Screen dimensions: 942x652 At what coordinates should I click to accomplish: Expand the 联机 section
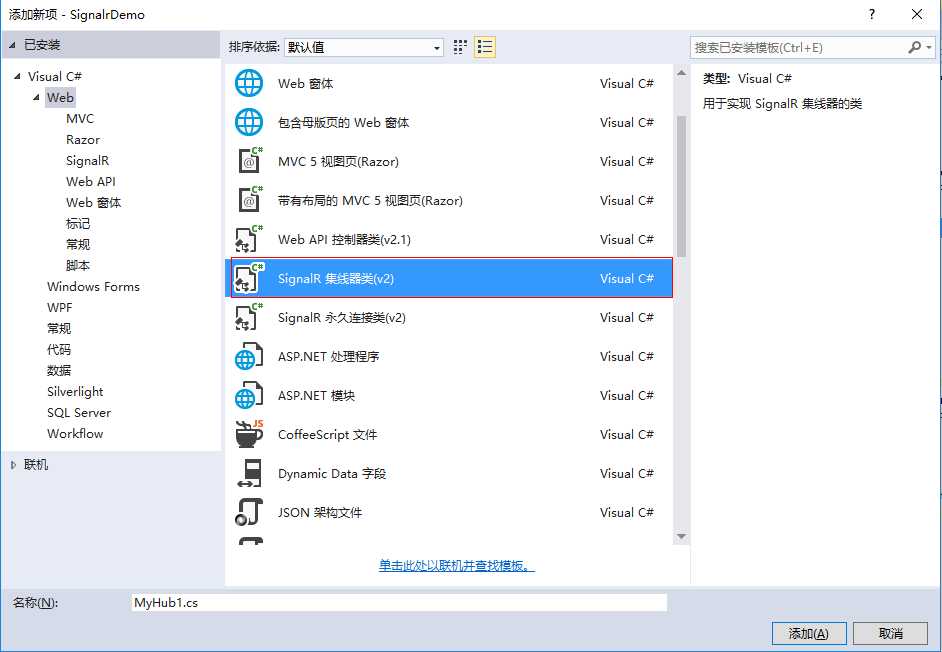[13, 465]
